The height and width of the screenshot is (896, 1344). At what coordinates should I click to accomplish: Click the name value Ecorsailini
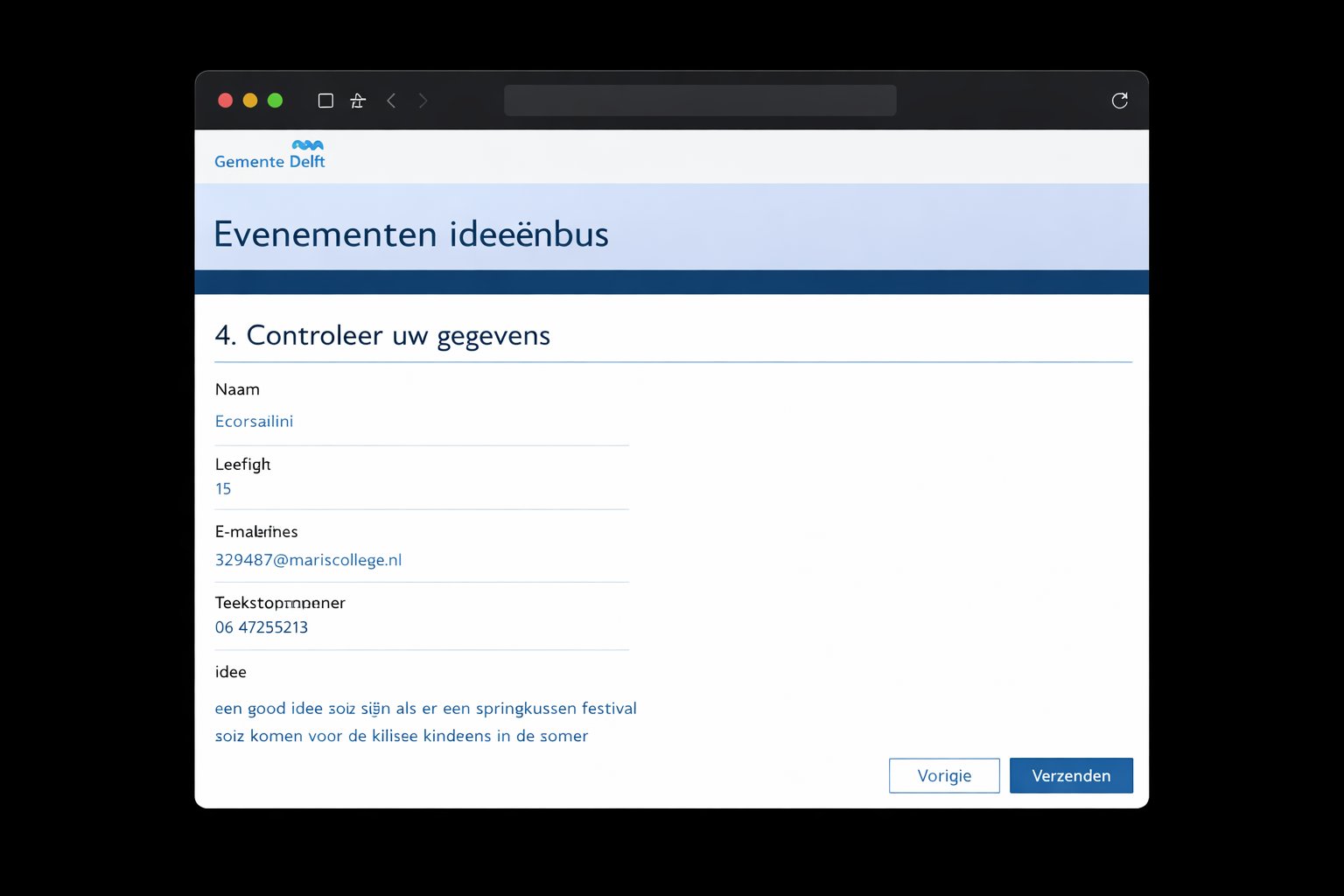[x=254, y=421]
